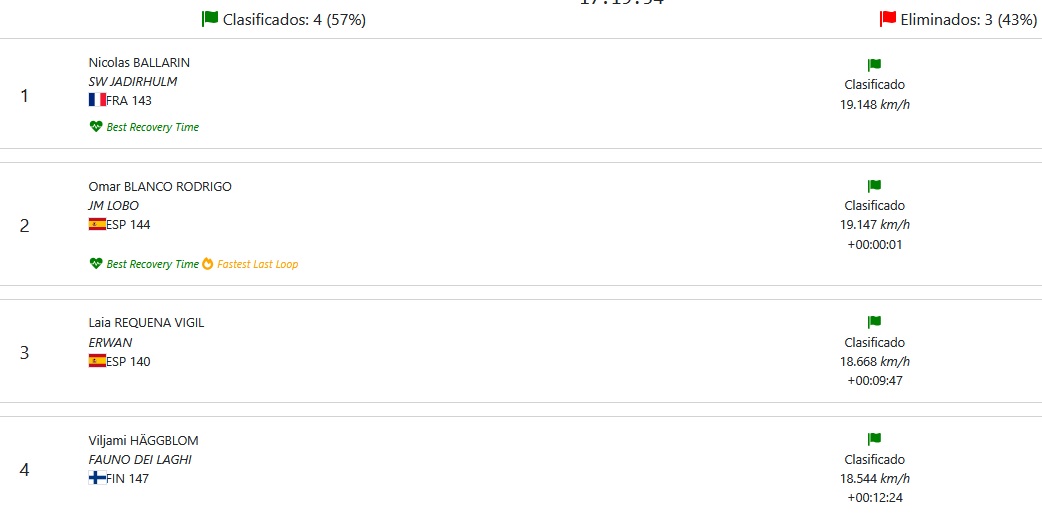Viewport: 1042px width, 517px height.
Task: Click the heart icon under Omar BLANCO RODRIGO
Action: coord(96,264)
